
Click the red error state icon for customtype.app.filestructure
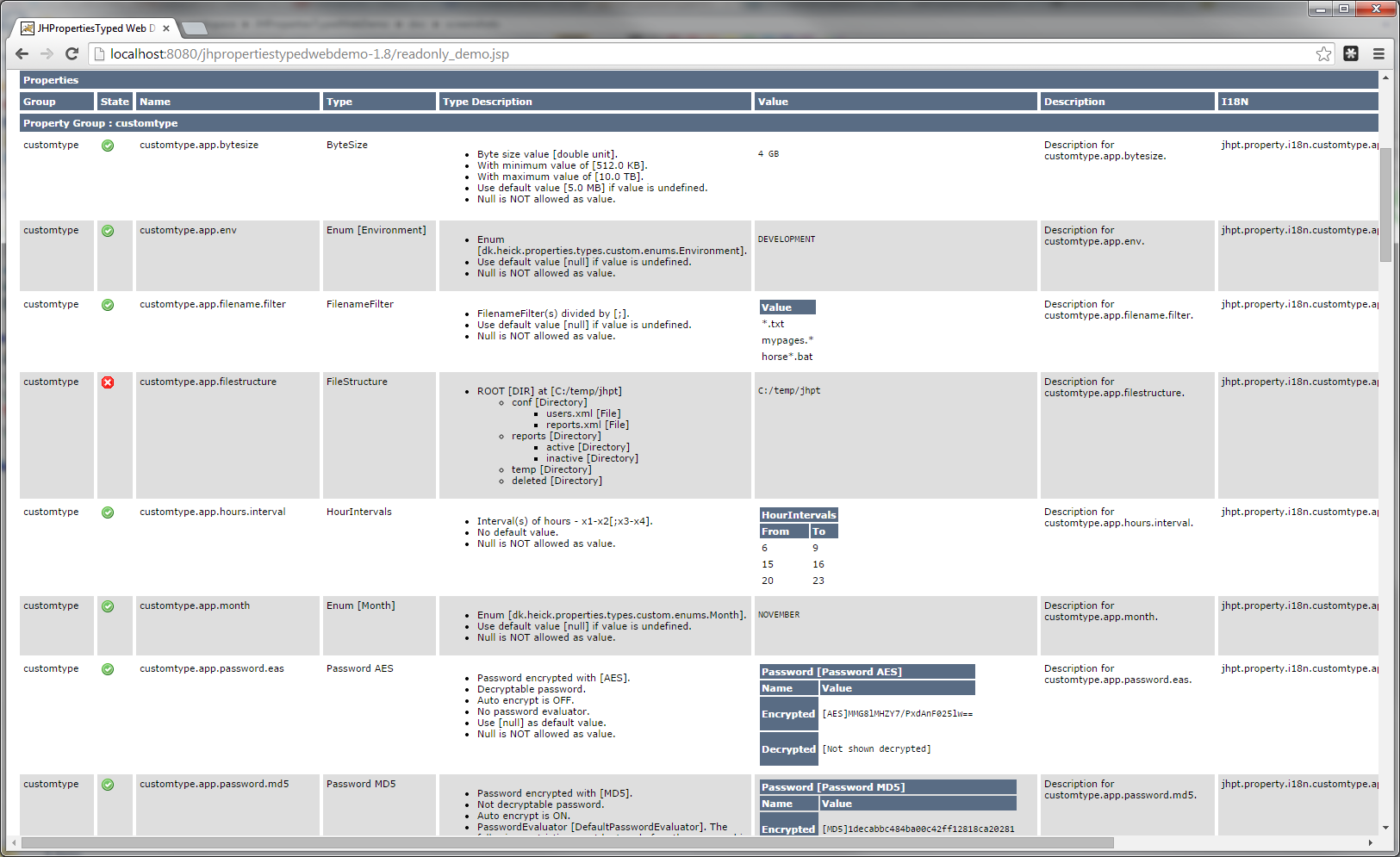point(108,382)
